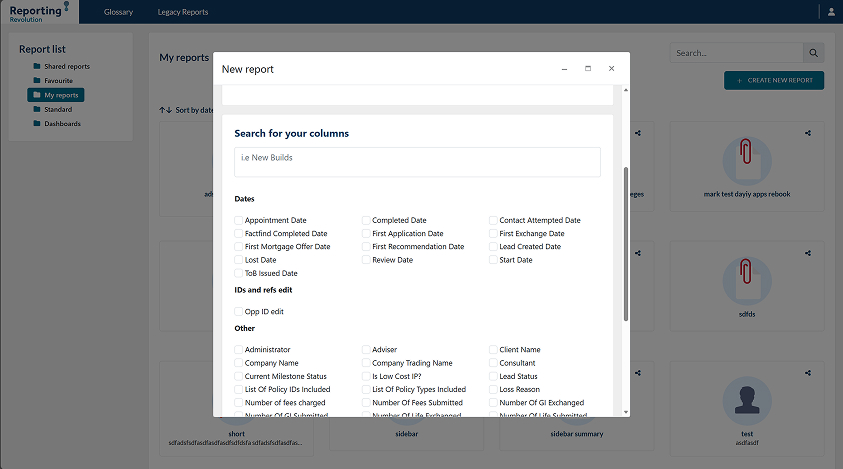Viewport: 843px width, 469px height.
Task: Tick the Opp ID edit checkbox
Action: pos(238,311)
